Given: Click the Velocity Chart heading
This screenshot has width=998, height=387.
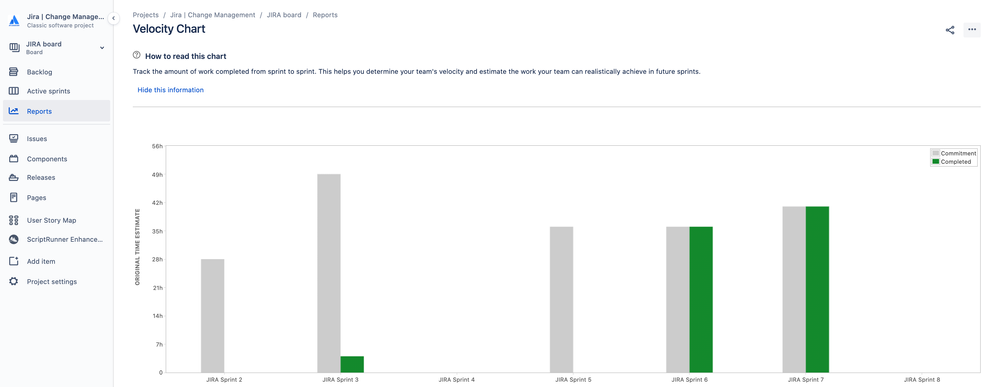Looking at the screenshot, I should (x=169, y=29).
